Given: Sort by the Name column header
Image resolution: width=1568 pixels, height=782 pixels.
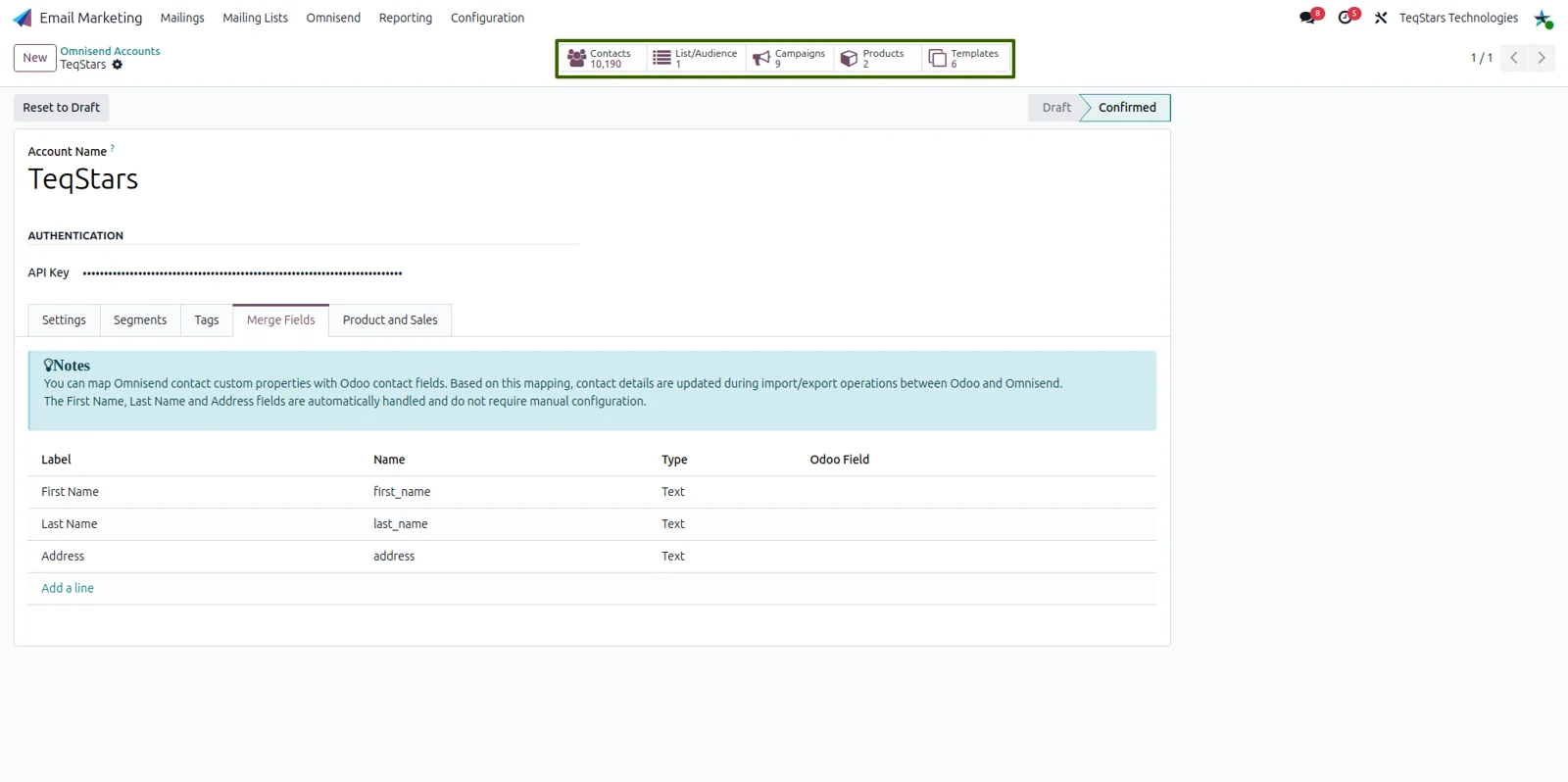Looking at the screenshot, I should click(x=389, y=460).
